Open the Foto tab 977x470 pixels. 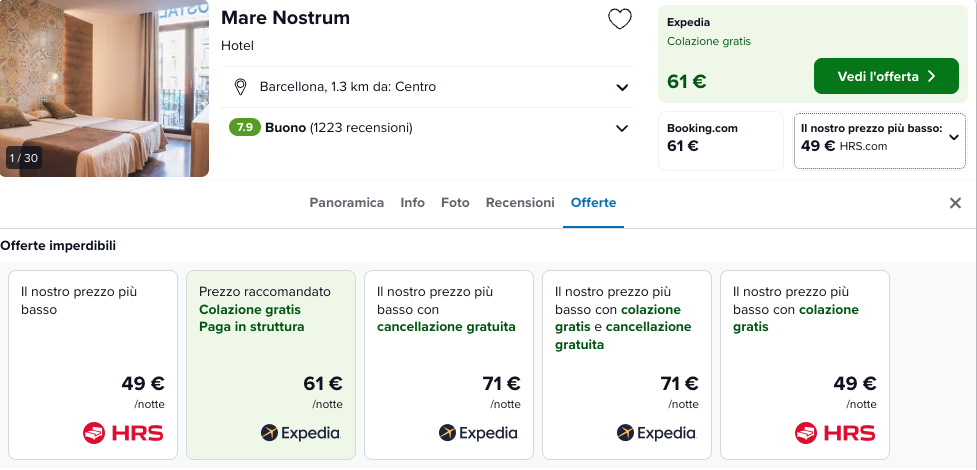455,203
